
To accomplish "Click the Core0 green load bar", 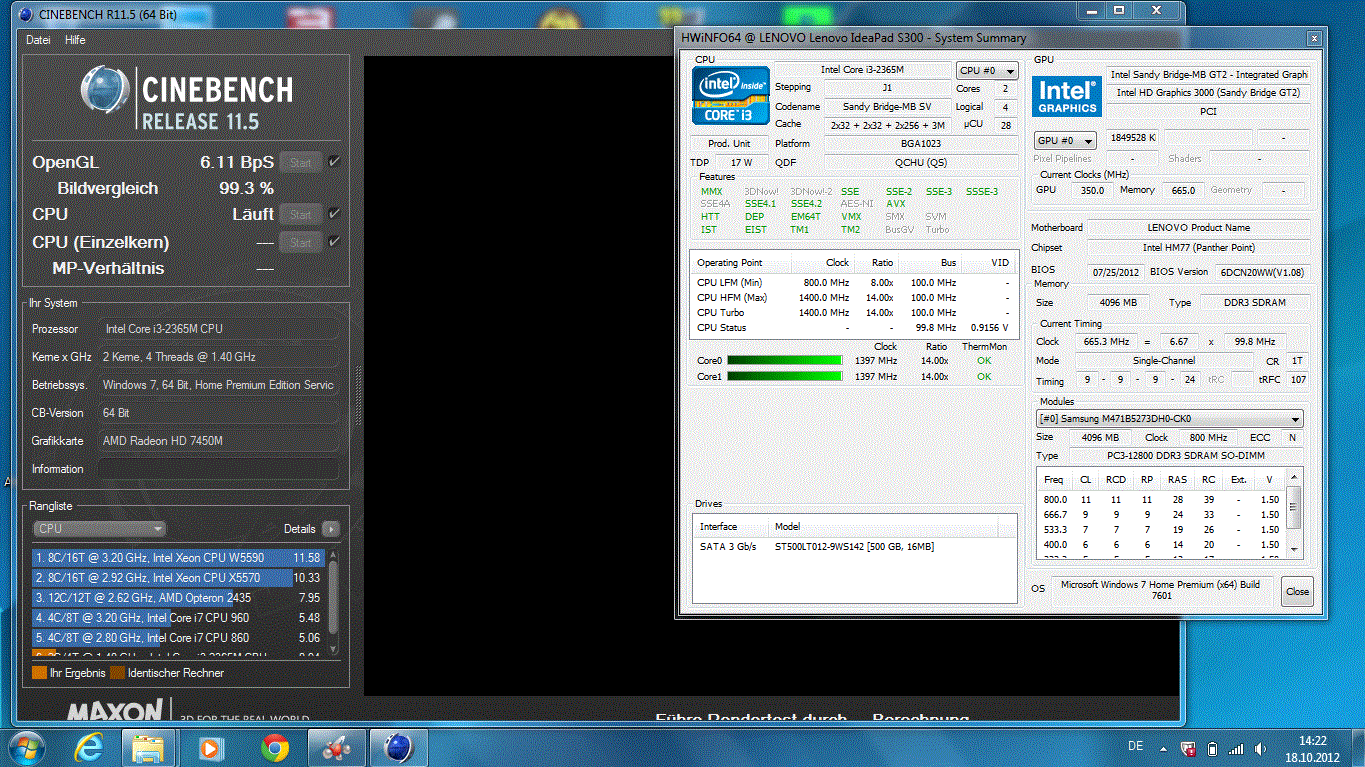I will click(784, 361).
